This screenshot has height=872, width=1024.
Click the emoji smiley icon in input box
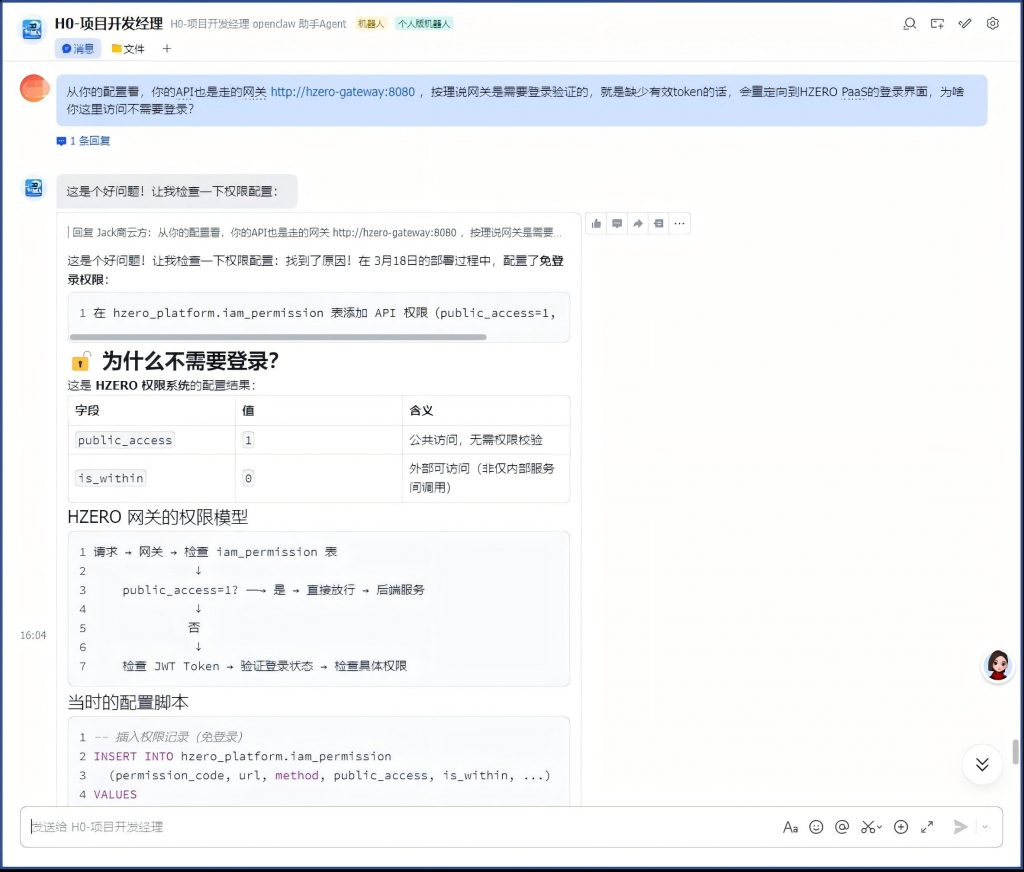pos(816,827)
